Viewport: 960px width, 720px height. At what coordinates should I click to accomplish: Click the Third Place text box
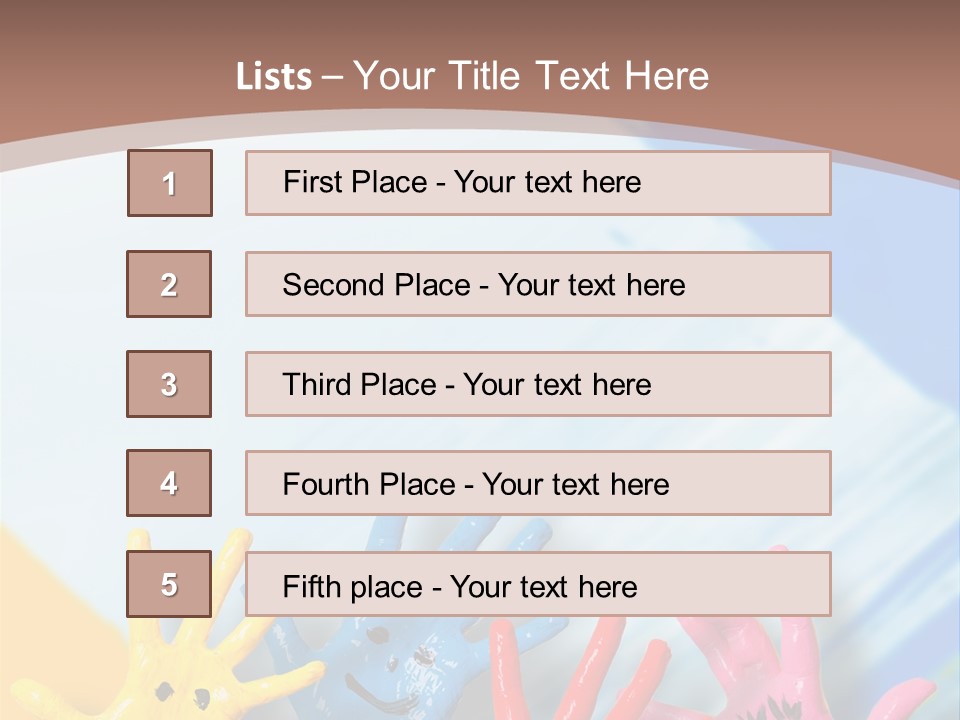538,384
